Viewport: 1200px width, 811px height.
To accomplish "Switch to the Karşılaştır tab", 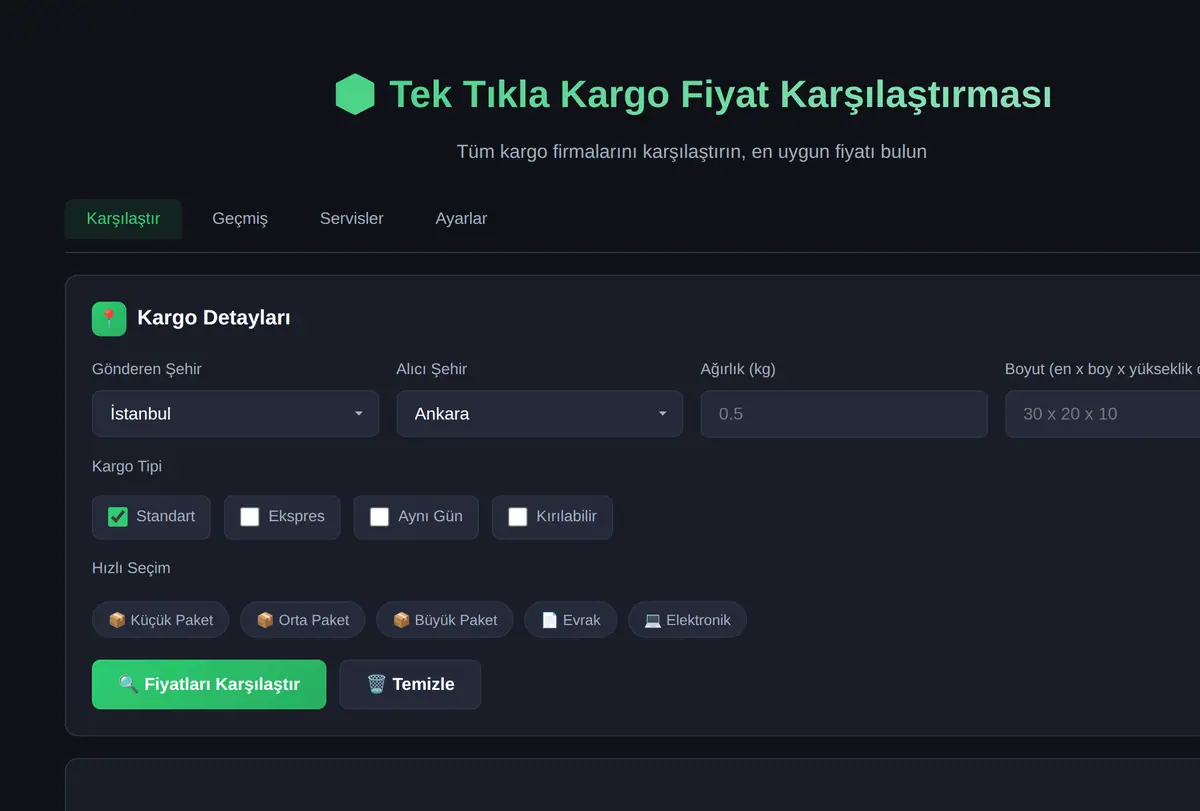I will [x=123, y=218].
